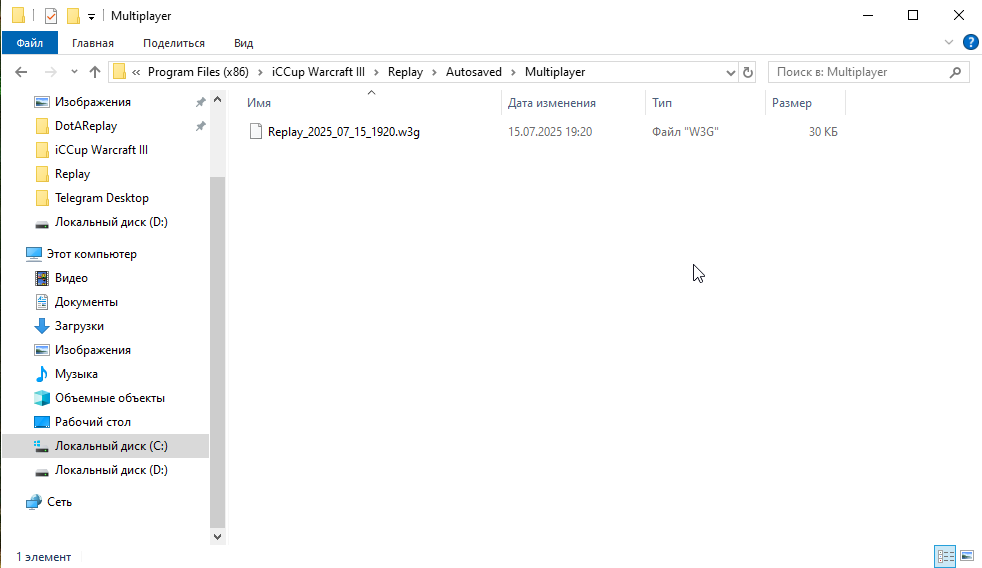Select Локальный диск (C:) in sidebar
The image size is (982, 568).
(111, 446)
